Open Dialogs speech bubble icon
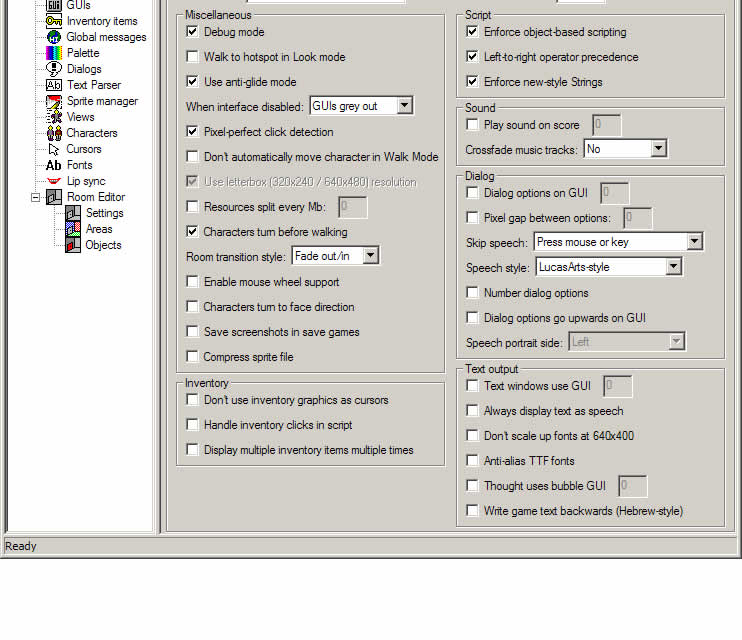The width and height of the screenshot is (742, 640). [53, 69]
